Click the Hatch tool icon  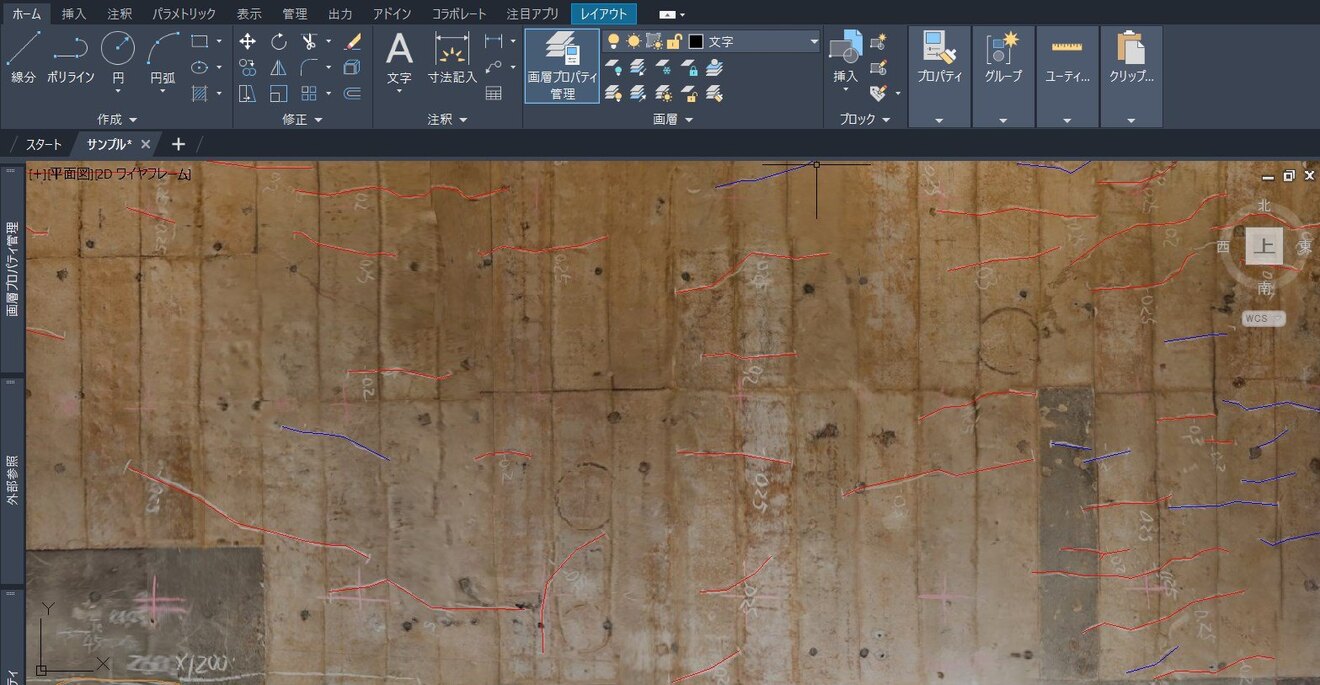pos(199,93)
